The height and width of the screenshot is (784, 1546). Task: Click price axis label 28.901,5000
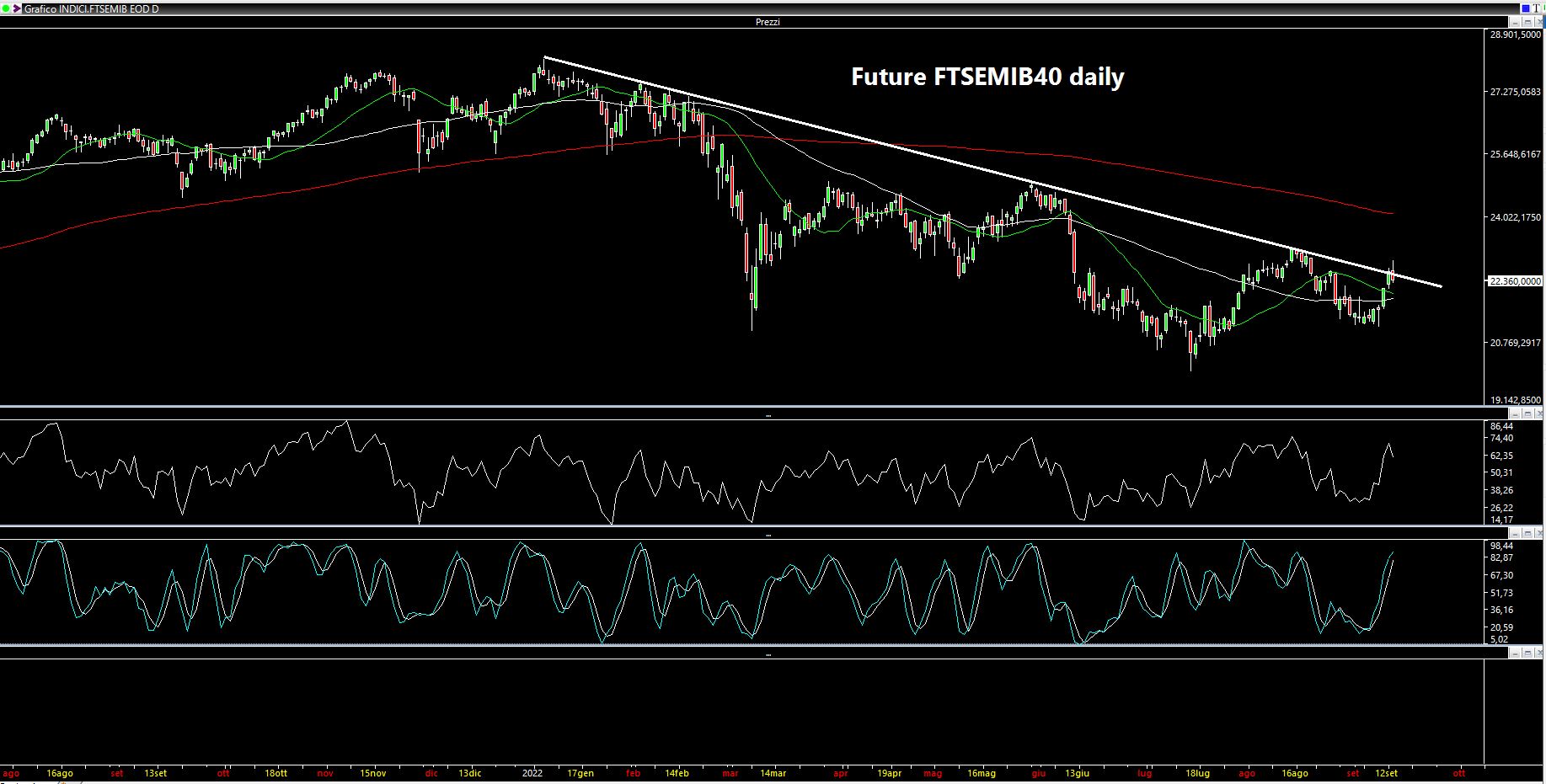1515,35
